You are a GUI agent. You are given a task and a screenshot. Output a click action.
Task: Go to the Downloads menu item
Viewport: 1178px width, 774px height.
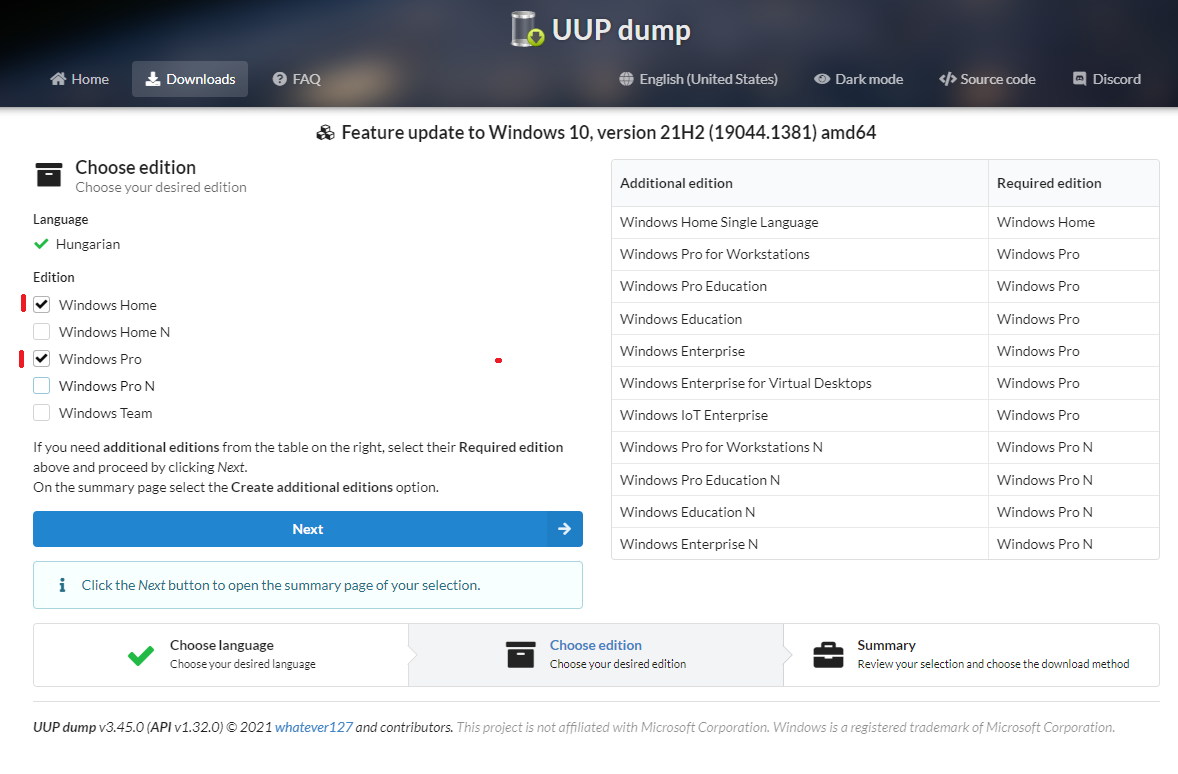(x=190, y=79)
